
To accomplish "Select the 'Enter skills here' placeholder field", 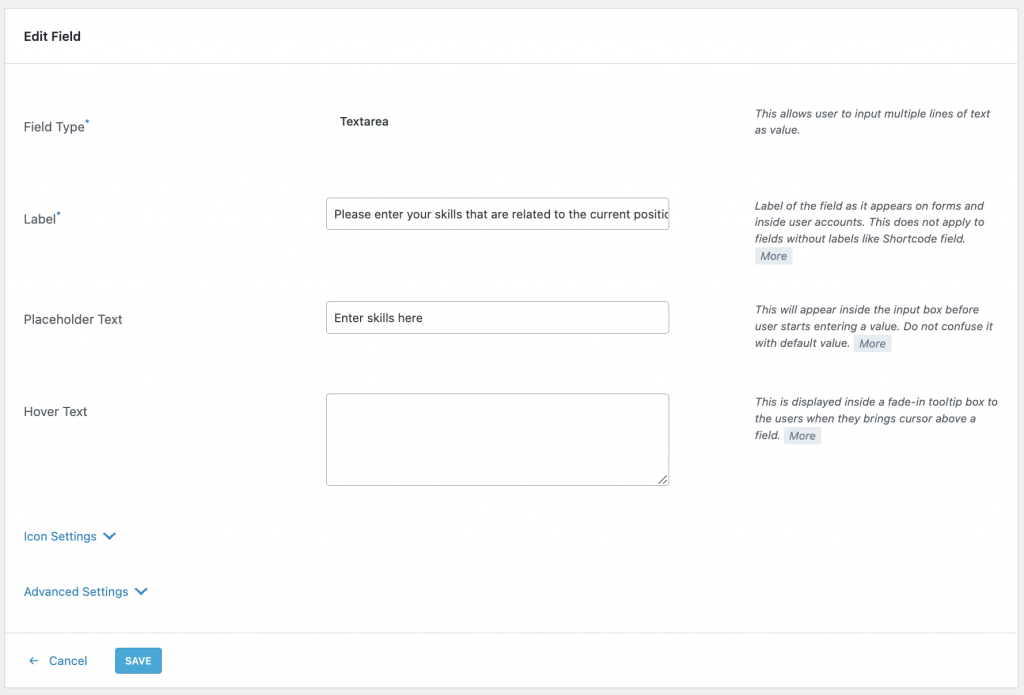I will pyautogui.click(x=497, y=317).
